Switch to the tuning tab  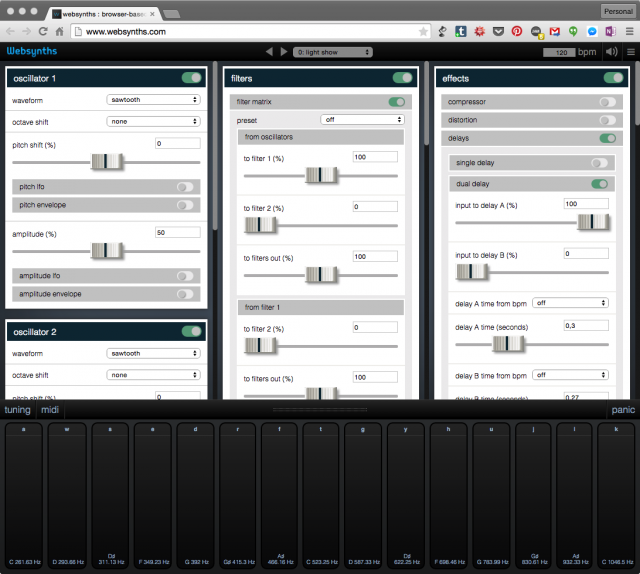click(x=17, y=410)
